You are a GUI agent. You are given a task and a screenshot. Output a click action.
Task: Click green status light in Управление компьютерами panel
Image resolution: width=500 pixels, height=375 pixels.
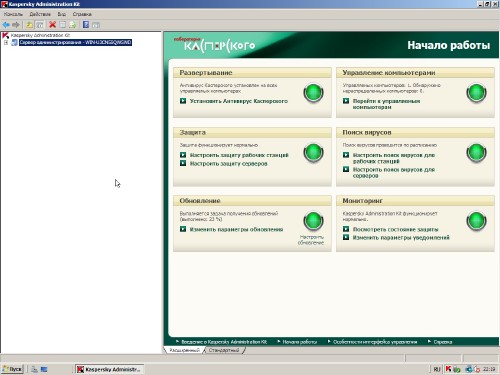[x=476, y=93]
